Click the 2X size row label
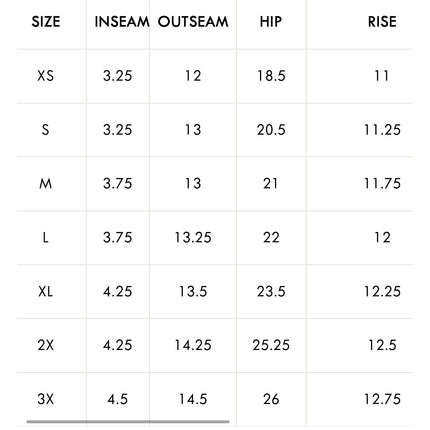Image resolution: width=430 pixels, height=430 pixels. (x=46, y=345)
